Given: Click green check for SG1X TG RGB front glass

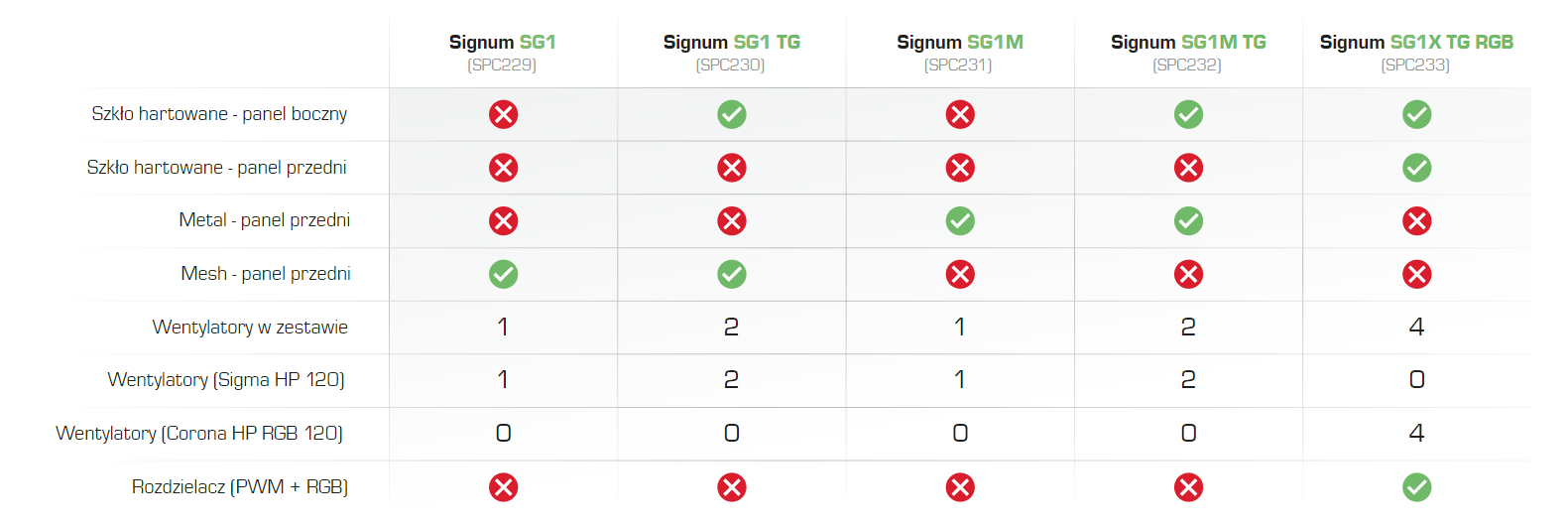Looking at the screenshot, I should (x=1416, y=168).
